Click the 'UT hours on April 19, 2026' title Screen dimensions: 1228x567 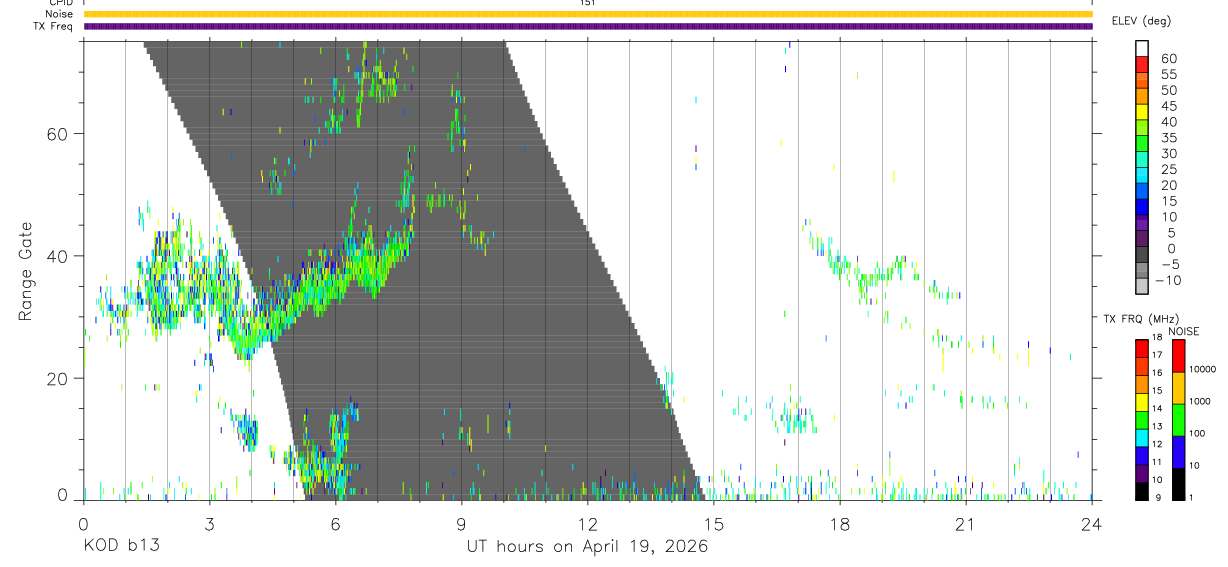tap(587, 546)
